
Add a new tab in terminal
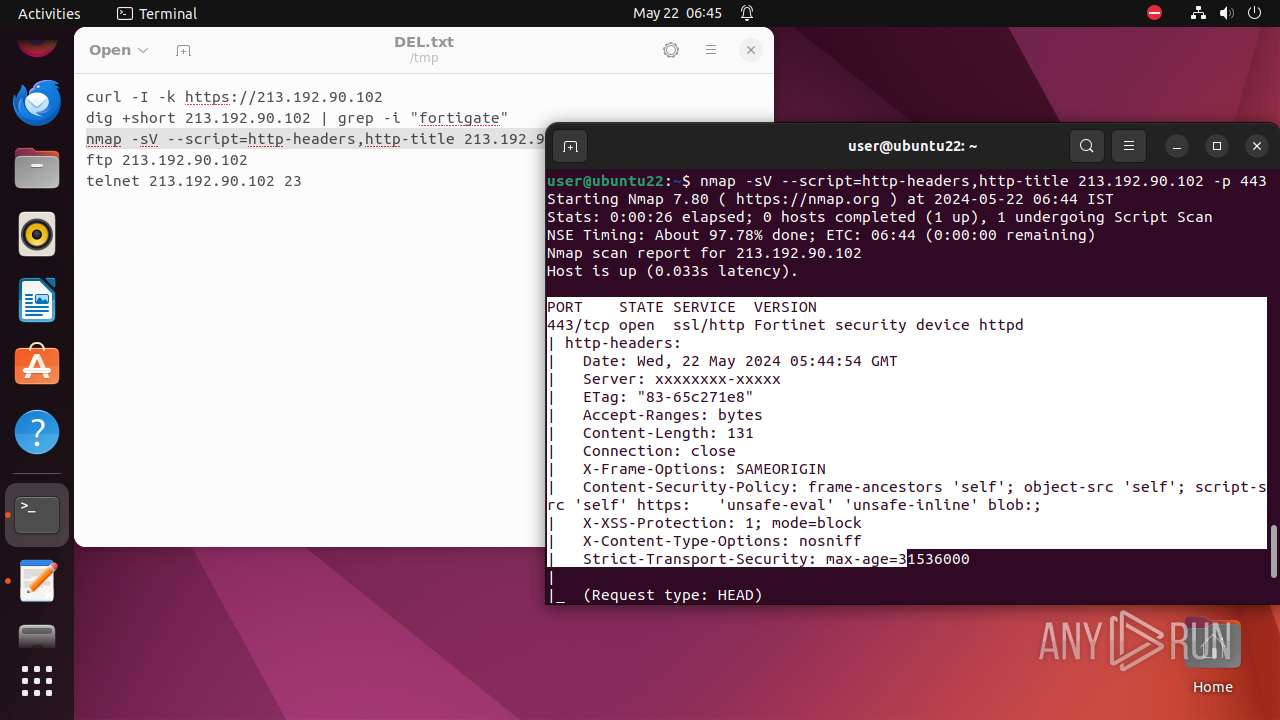click(x=570, y=146)
